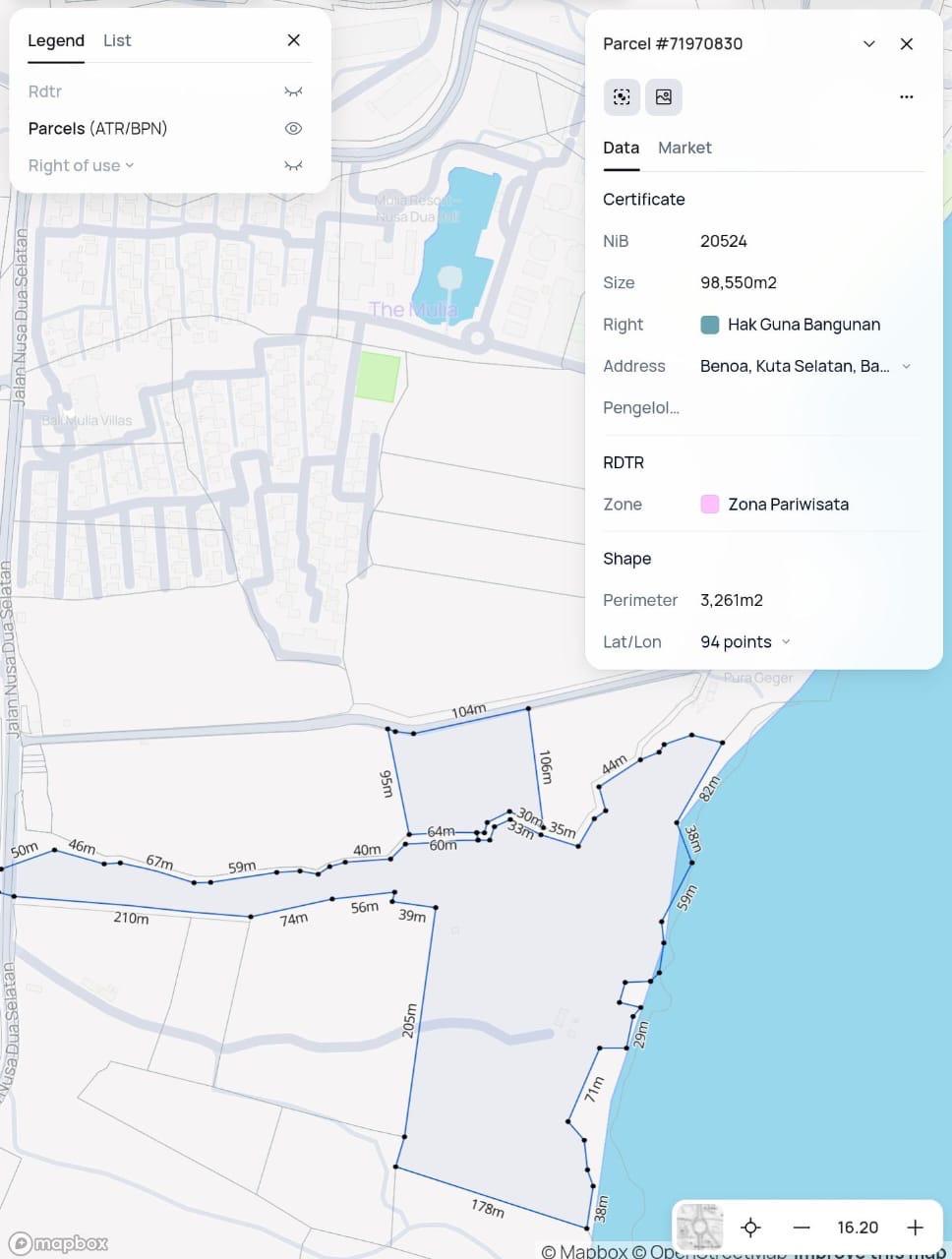This screenshot has width=952, height=1259.
Task: Expand the 94 points Lat/Lon list
Action: pos(785,642)
